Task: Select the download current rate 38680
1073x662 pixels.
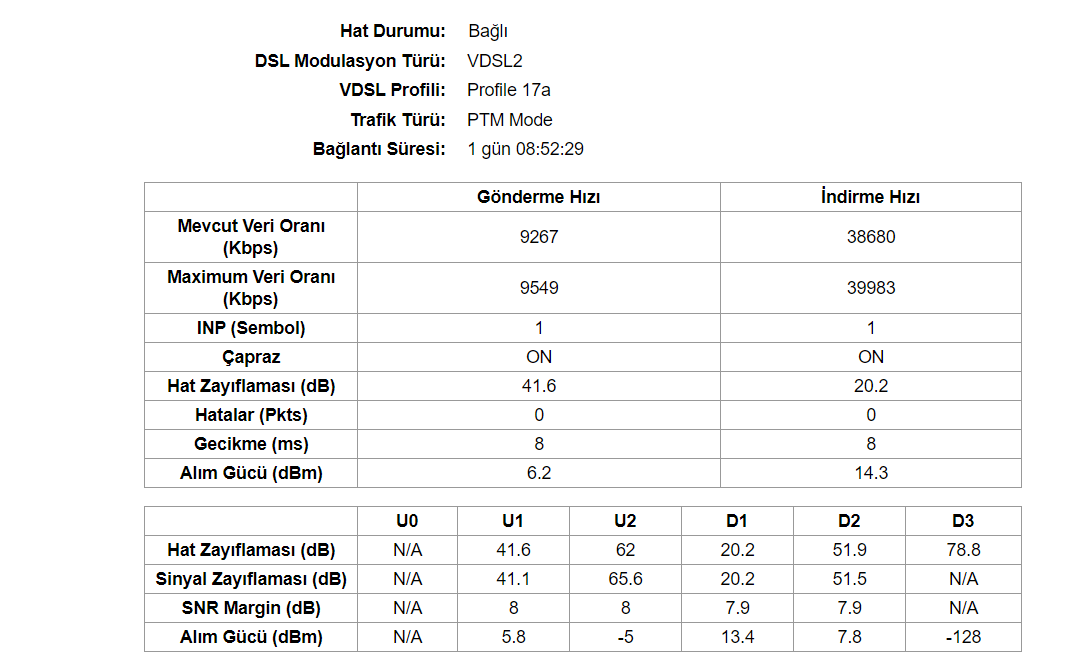Action: pos(870,237)
